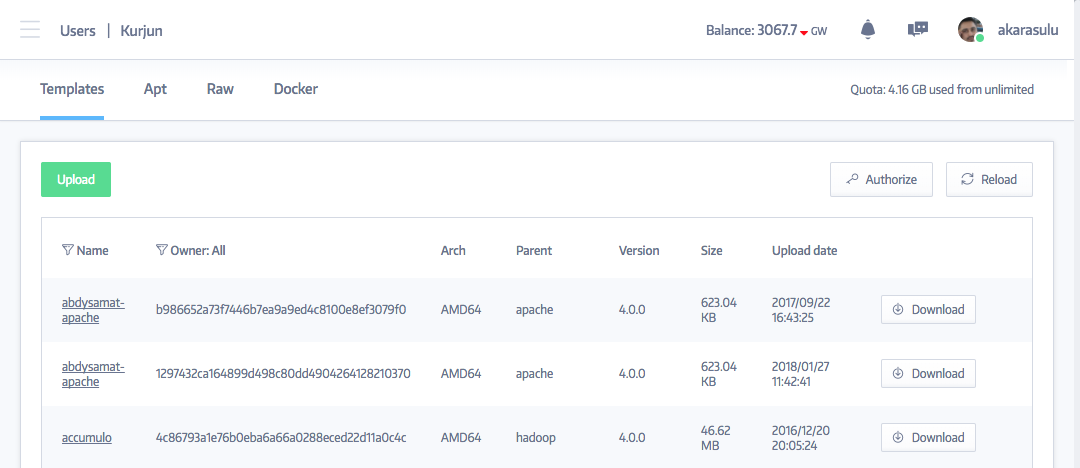
Task: Switch to the Apt tab
Action: [155, 90]
